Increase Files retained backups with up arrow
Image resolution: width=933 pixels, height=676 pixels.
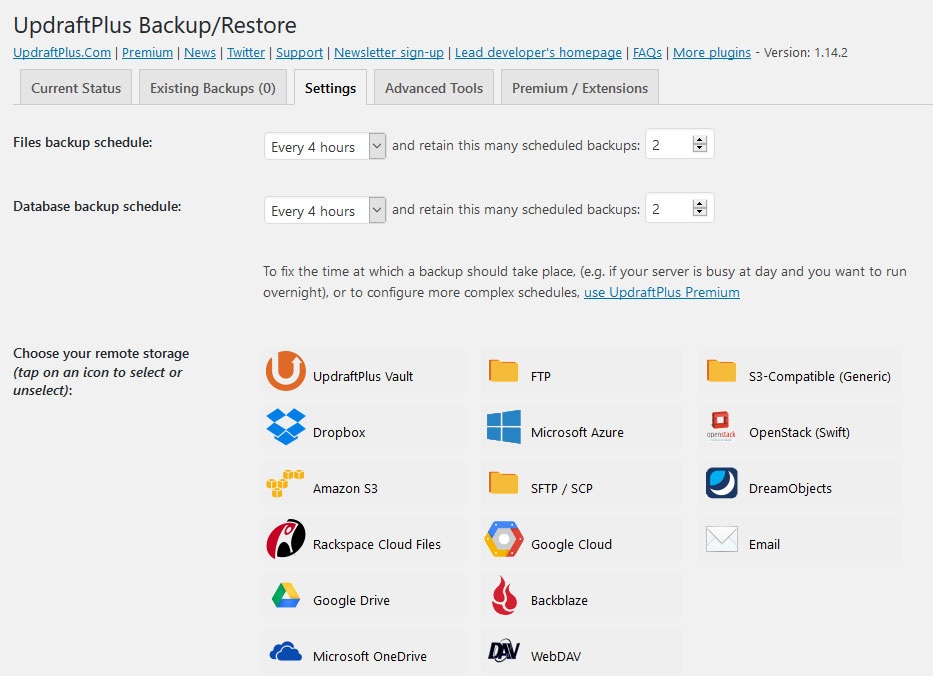[x=700, y=140]
